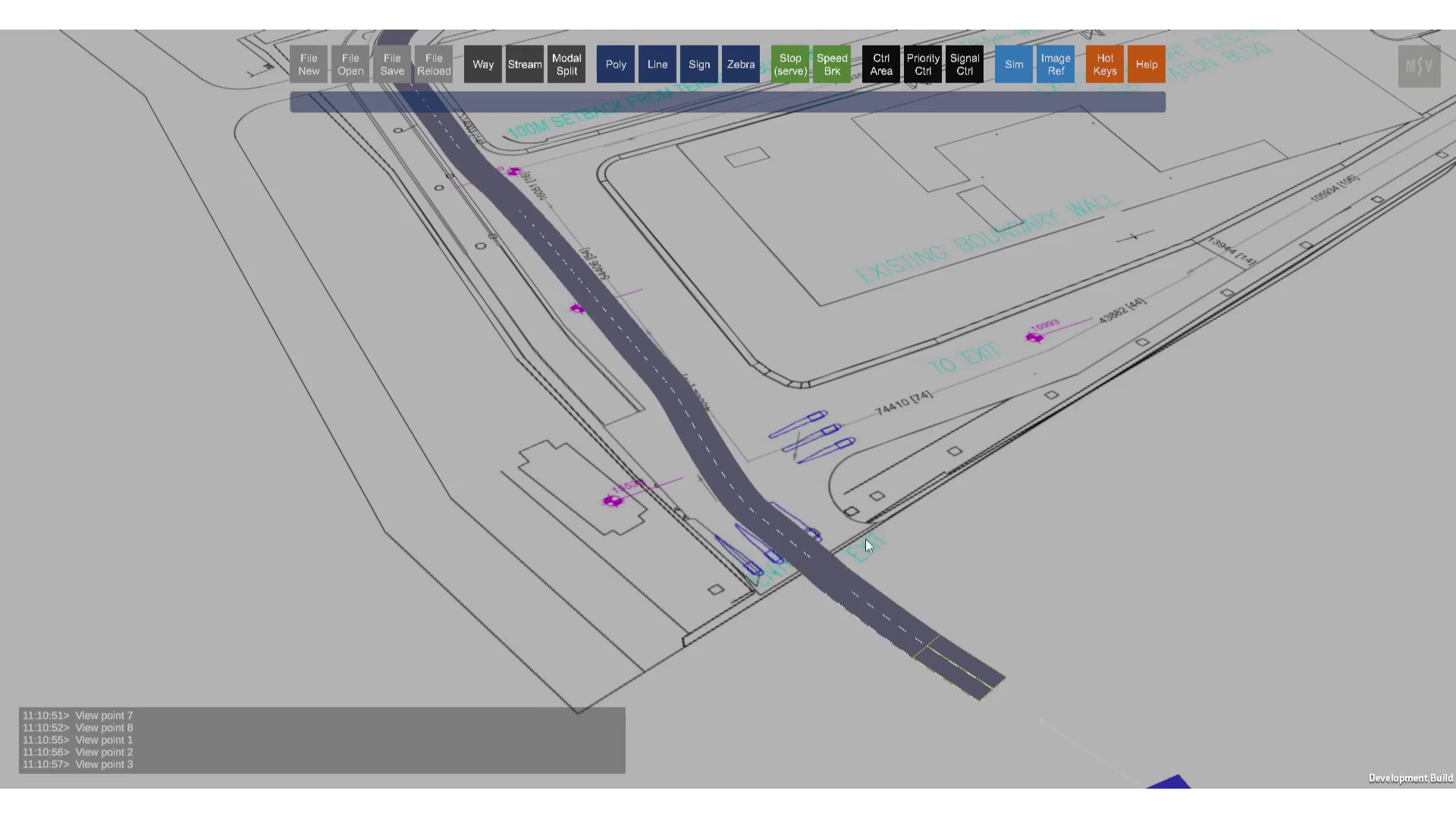This screenshot has width=1456, height=819.
Task: Click the MSV logo icon
Action: pos(1419,67)
